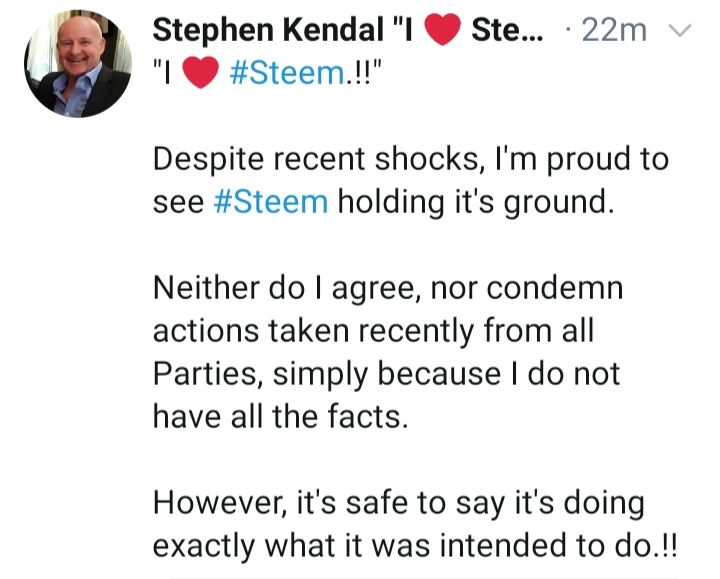Click the 'Parties, simply because' text line

click(x=387, y=374)
